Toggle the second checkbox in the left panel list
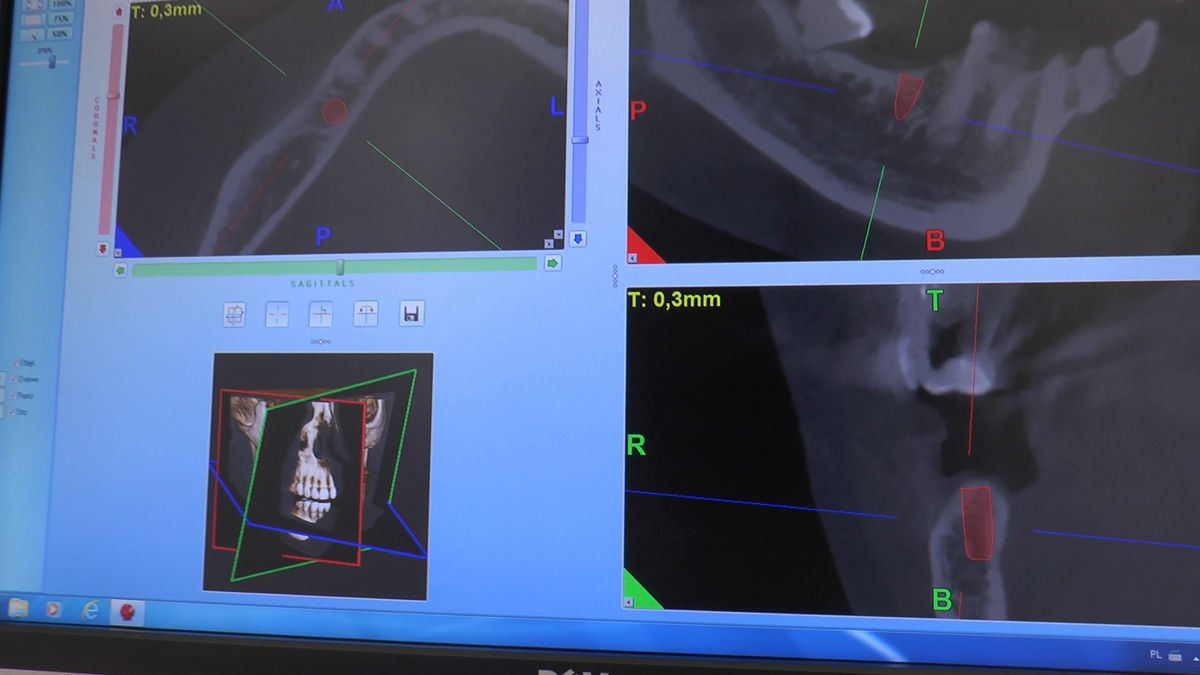Viewport: 1200px width, 675px height. point(14,379)
